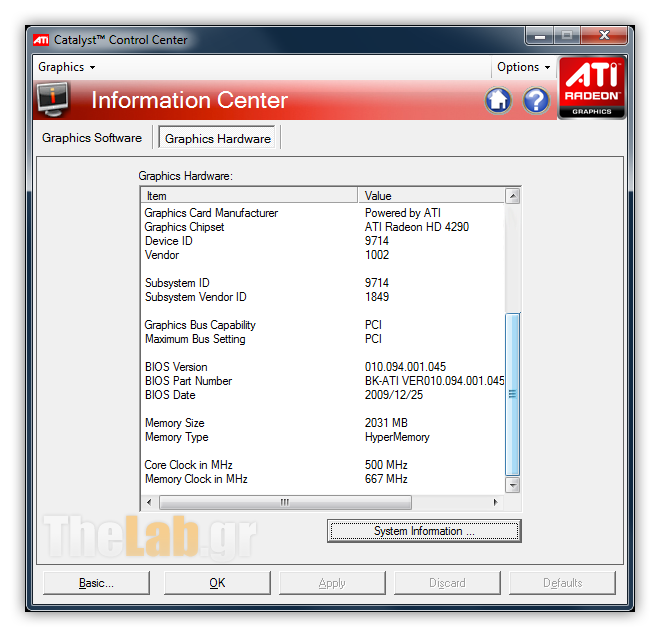Click the ATI title bar icon
Viewport: 660px width, 637px height.
click(41, 40)
